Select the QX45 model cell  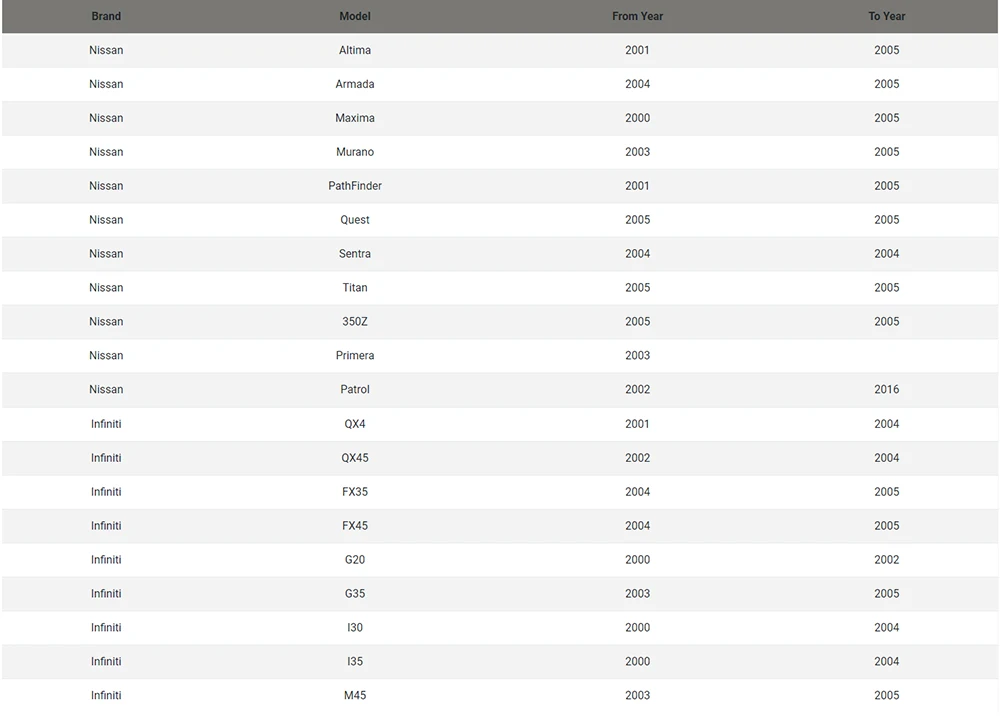[x=355, y=458]
